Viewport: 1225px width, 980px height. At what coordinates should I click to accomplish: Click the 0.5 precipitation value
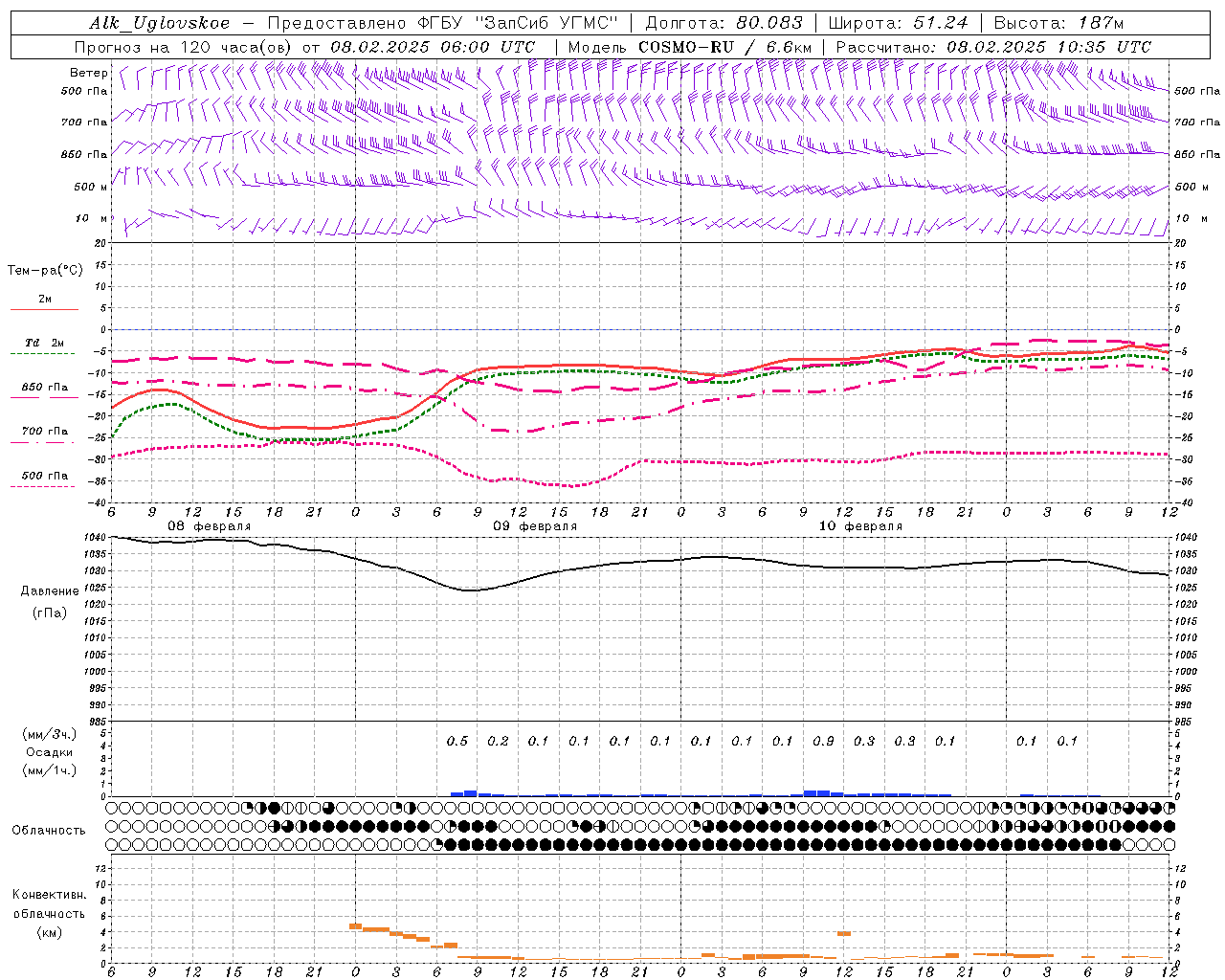pos(457,741)
